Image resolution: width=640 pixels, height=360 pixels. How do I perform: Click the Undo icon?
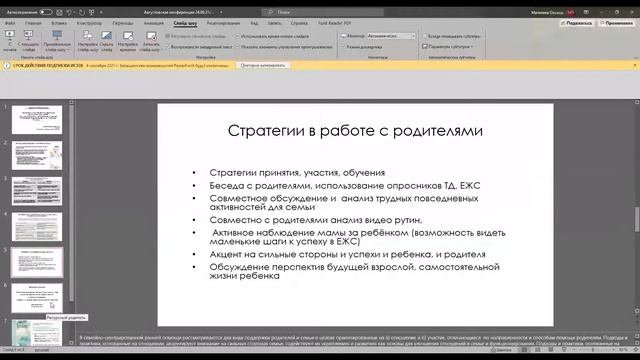tap(69, 12)
